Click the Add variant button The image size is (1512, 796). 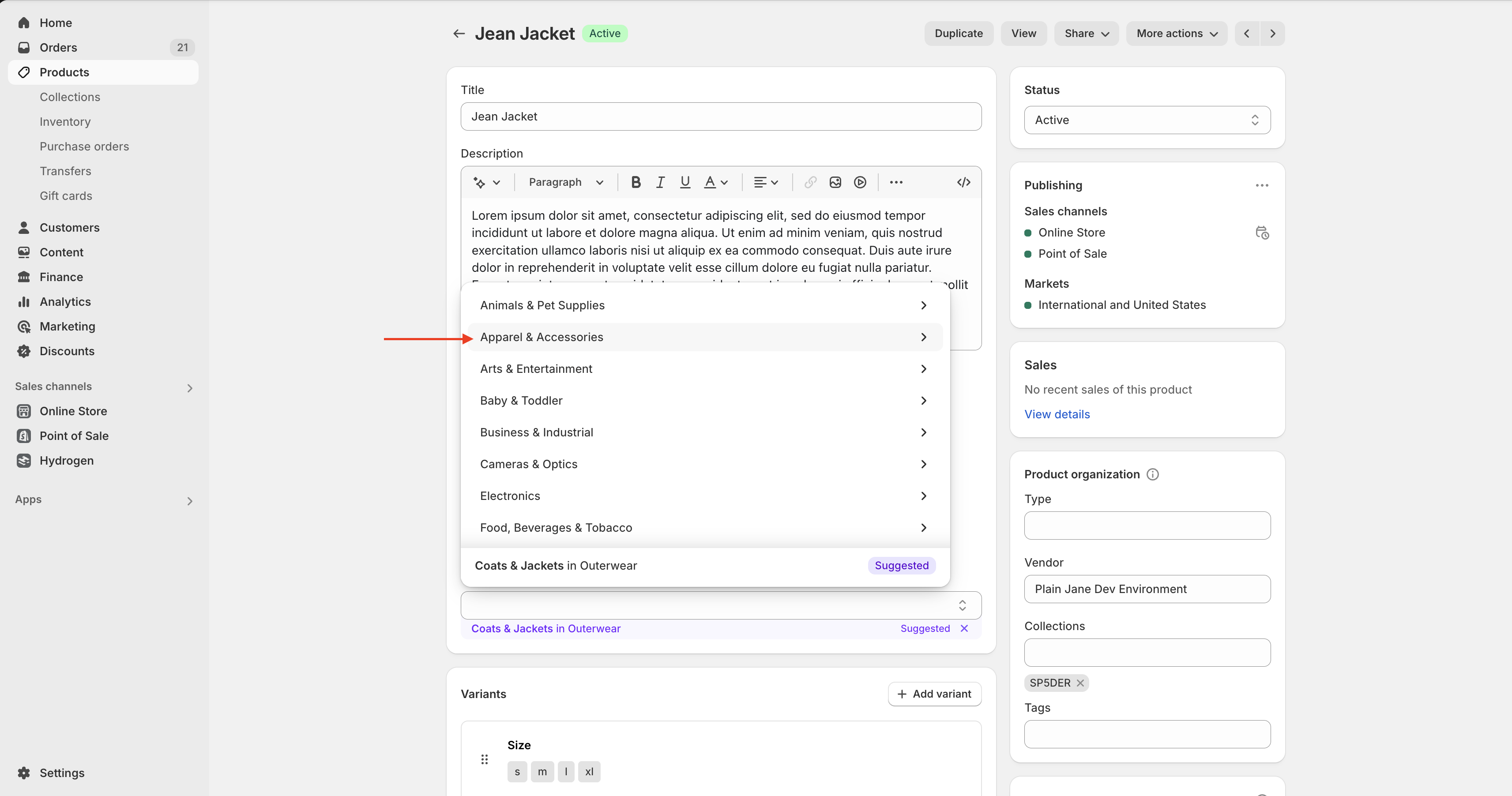click(x=934, y=694)
